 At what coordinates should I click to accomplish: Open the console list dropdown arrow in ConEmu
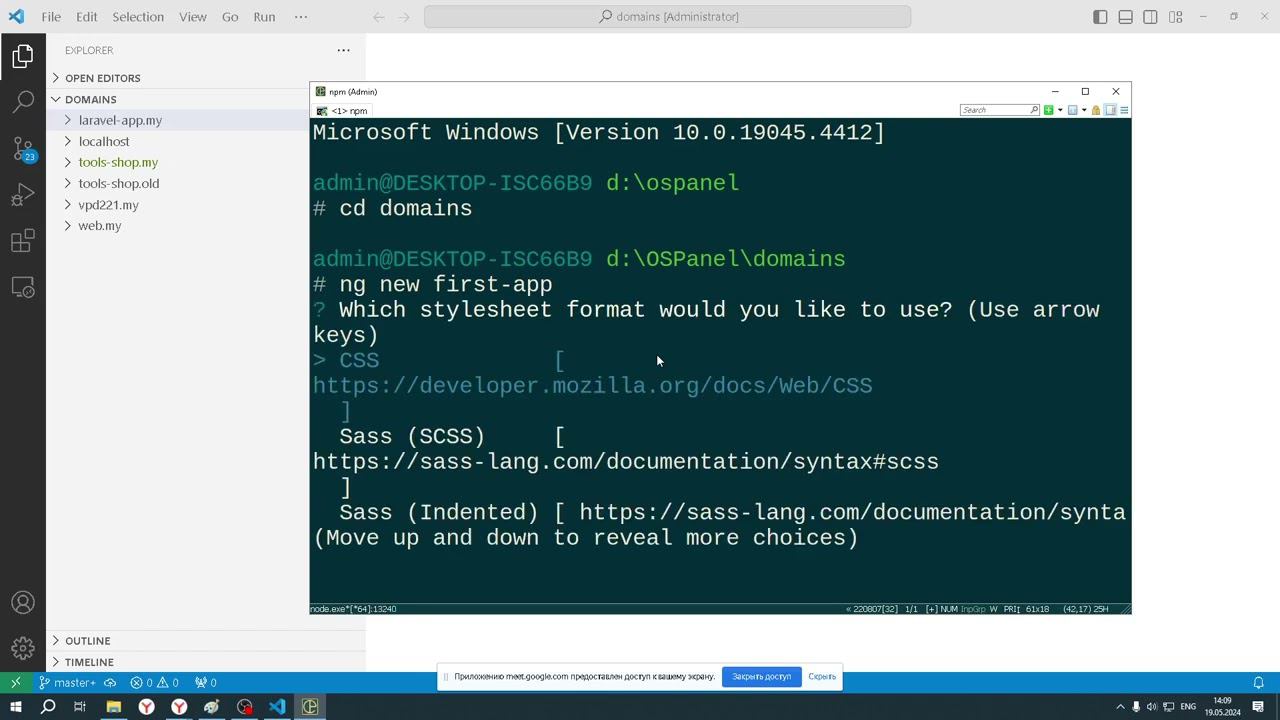point(1083,110)
